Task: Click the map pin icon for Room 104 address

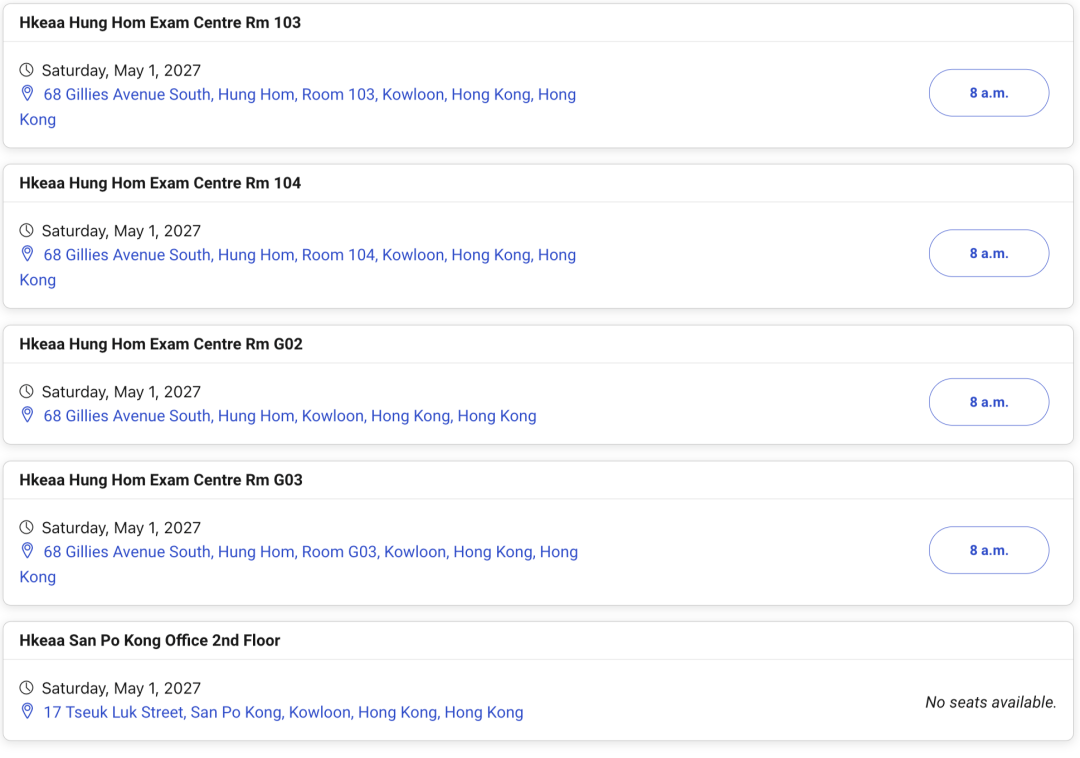Action: [x=27, y=253]
